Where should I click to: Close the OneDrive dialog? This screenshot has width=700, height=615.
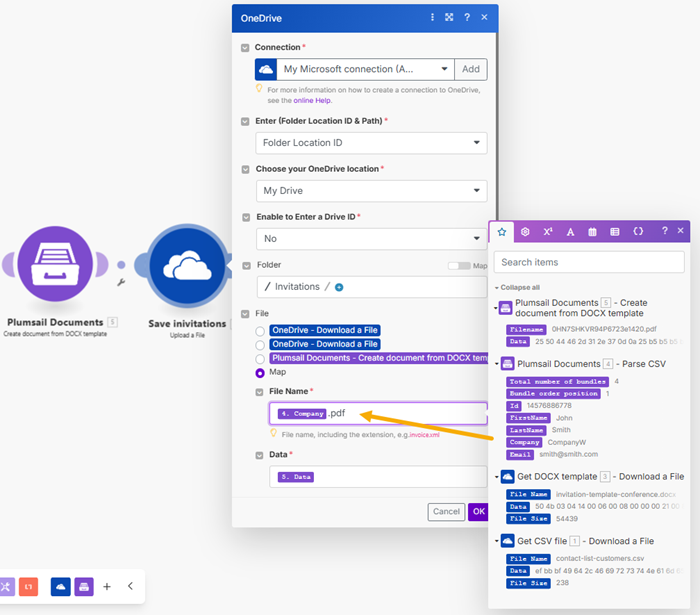484,17
